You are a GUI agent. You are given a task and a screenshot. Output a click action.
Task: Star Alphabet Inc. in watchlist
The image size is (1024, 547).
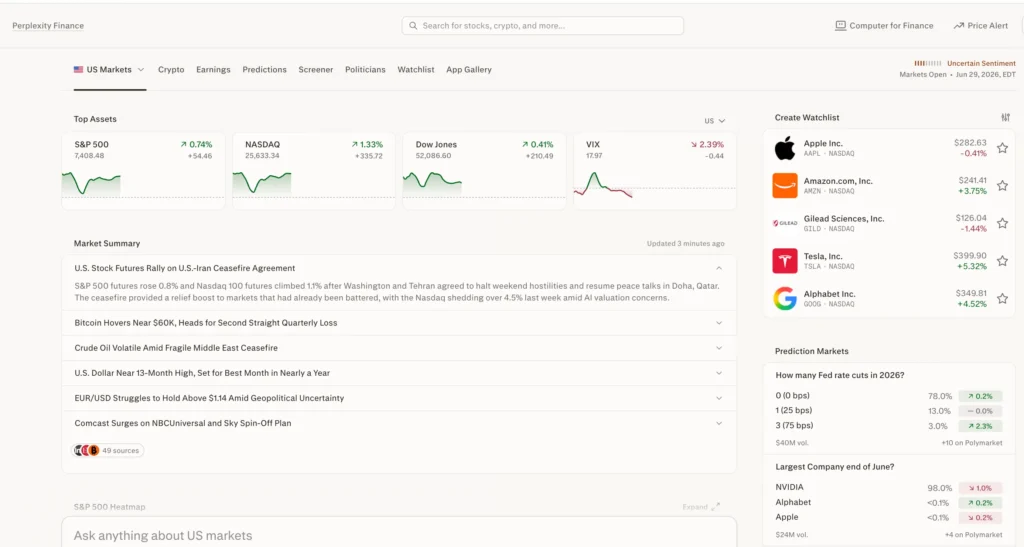click(x=1002, y=298)
